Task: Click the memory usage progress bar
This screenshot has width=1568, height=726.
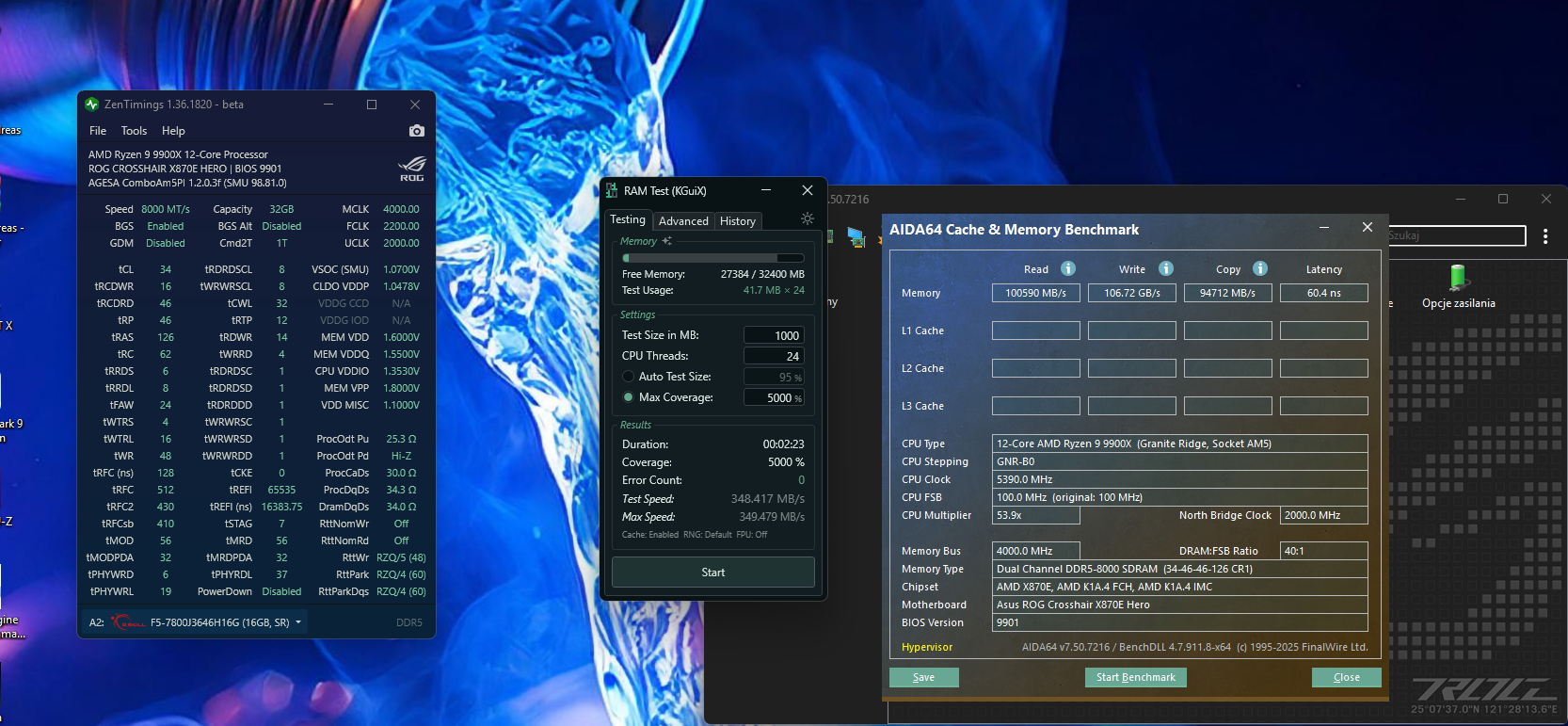Action: [x=712, y=258]
